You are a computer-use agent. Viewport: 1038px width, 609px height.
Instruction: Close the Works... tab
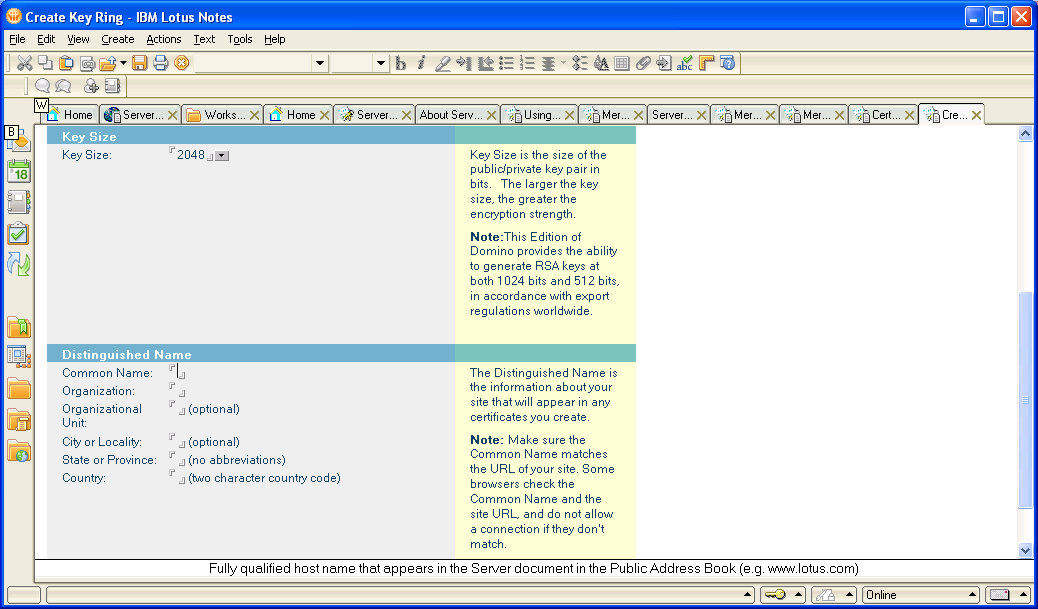254,115
